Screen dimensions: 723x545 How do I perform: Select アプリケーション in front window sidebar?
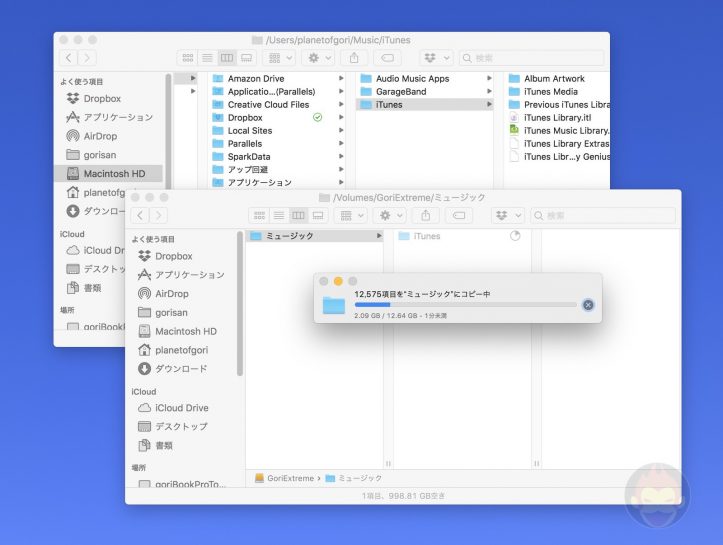pos(181,275)
